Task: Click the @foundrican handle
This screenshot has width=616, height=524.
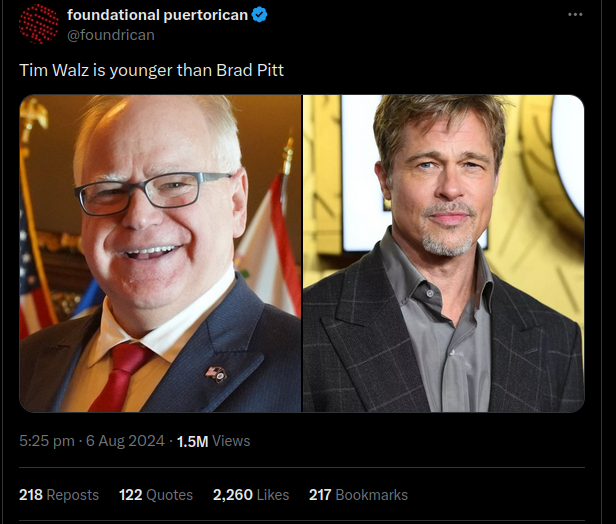Action: click(x=110, y=35)
